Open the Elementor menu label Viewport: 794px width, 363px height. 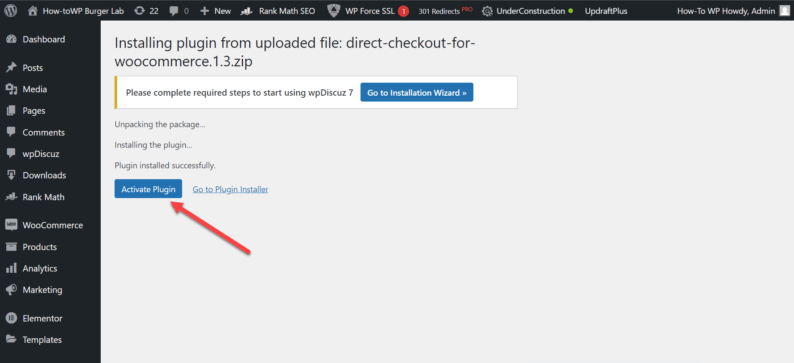(x=43, y=318)
